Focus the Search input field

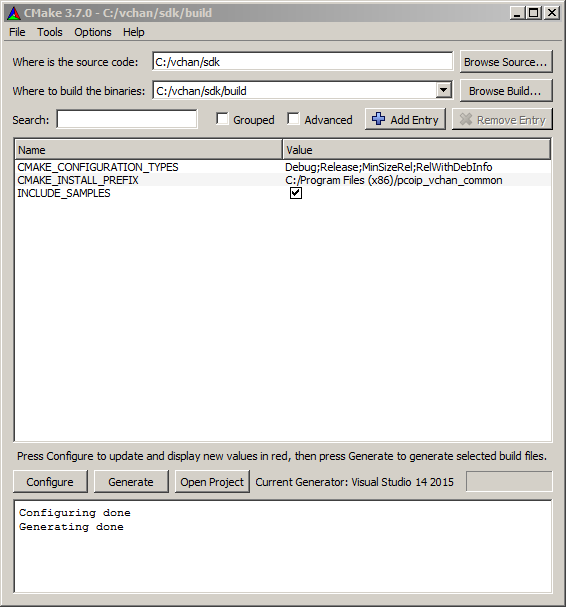pos(127,119)
